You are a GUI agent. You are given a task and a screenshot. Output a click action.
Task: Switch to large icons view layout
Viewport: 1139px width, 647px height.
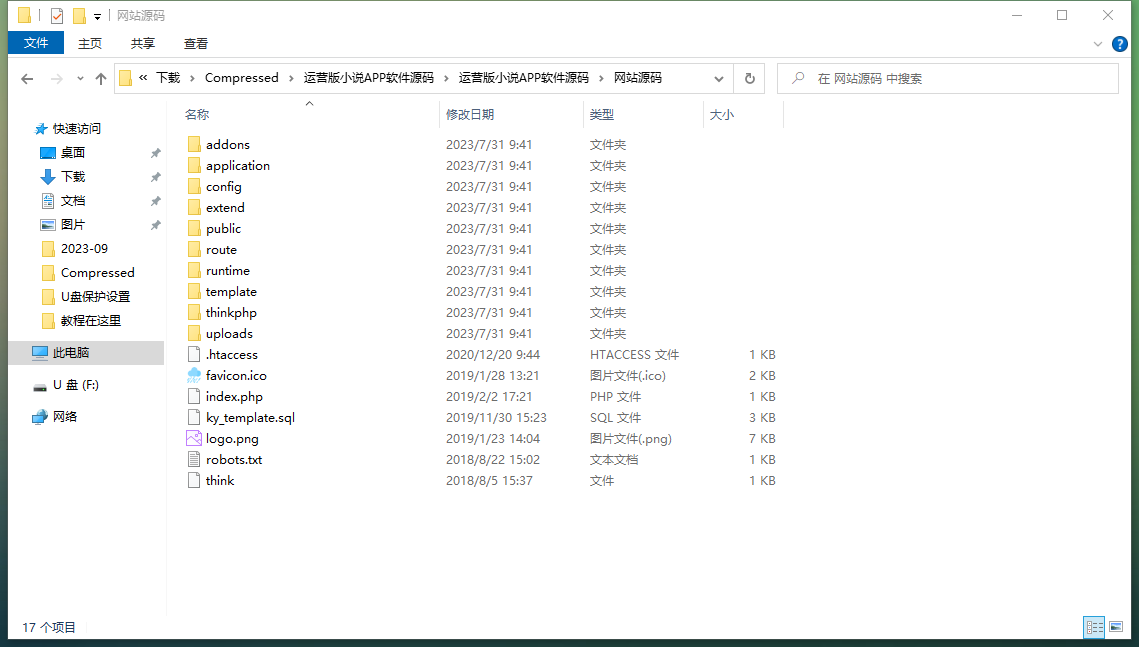click(x=1116, y=627)
